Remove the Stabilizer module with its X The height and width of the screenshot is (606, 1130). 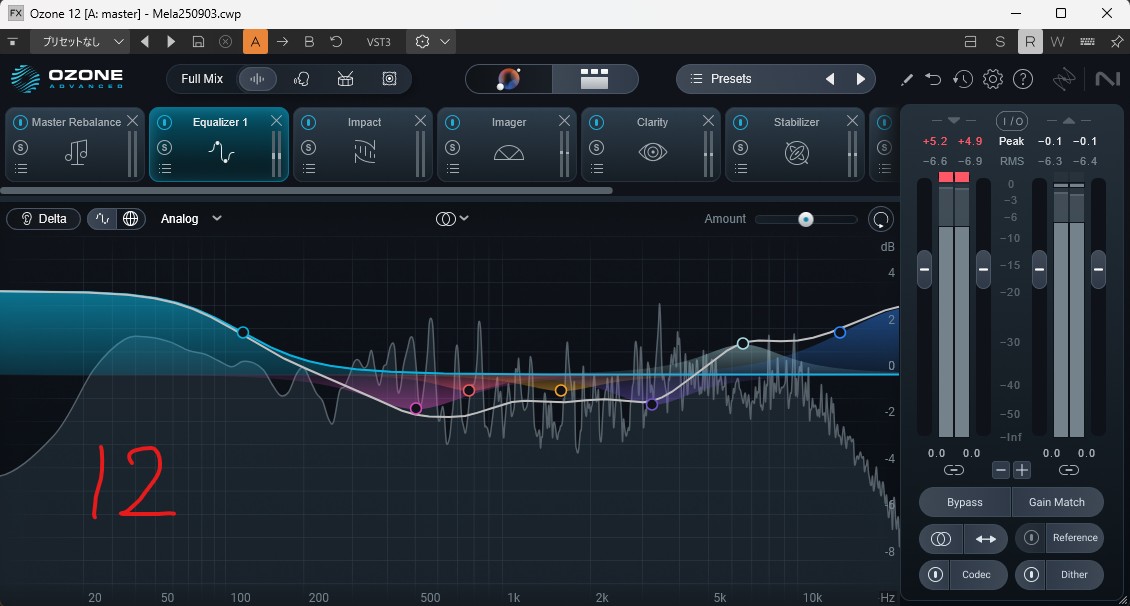(852, 121)
